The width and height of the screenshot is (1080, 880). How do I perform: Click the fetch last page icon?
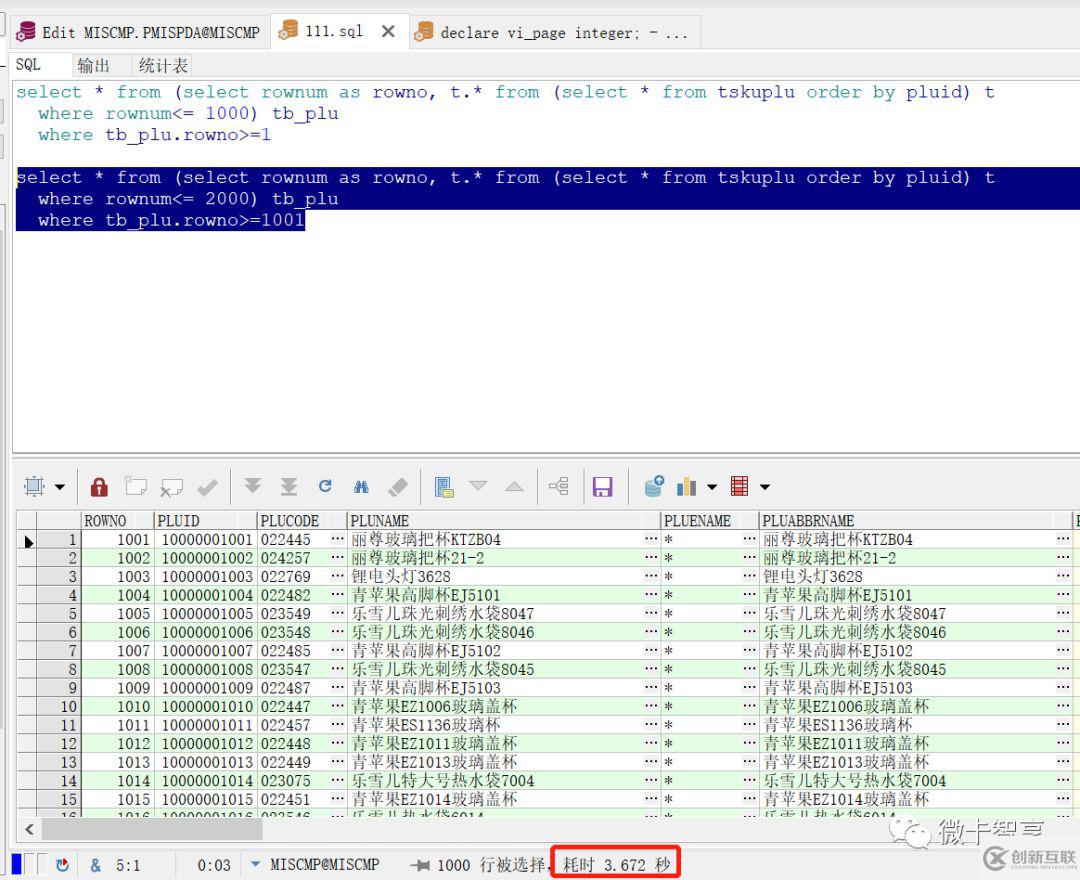(x=289, y=486)
